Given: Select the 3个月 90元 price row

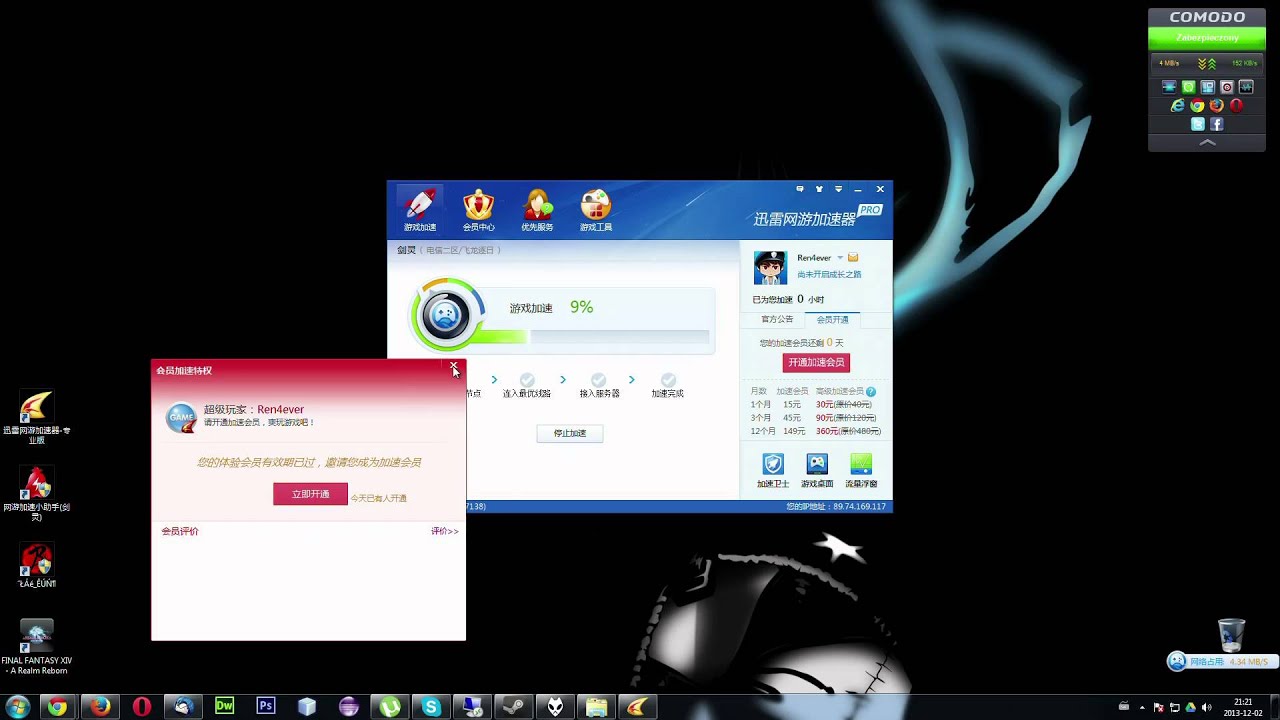Looking at the screenshot, I should click(813, 417).
